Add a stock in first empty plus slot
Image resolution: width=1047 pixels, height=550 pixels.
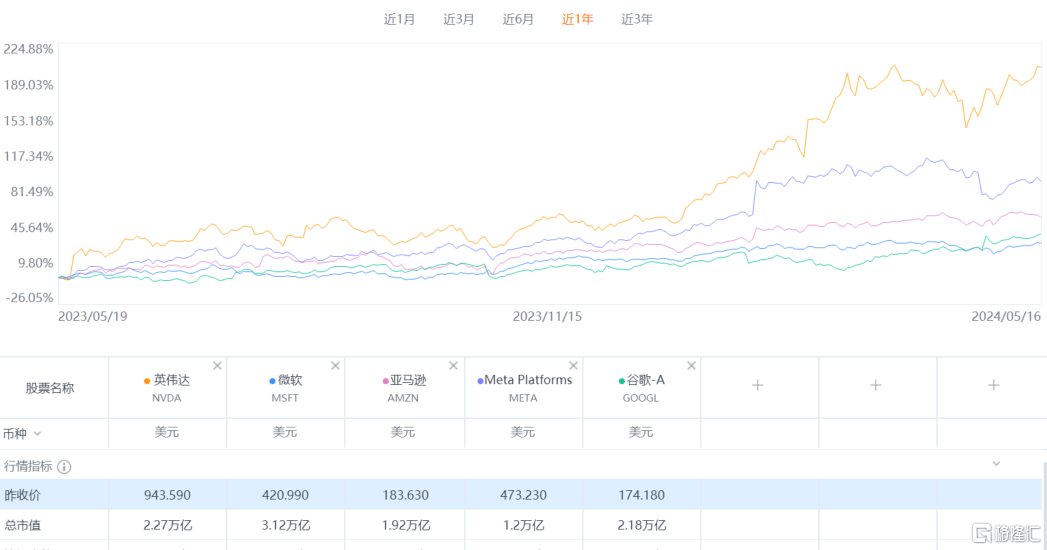[x=758, y=385]
